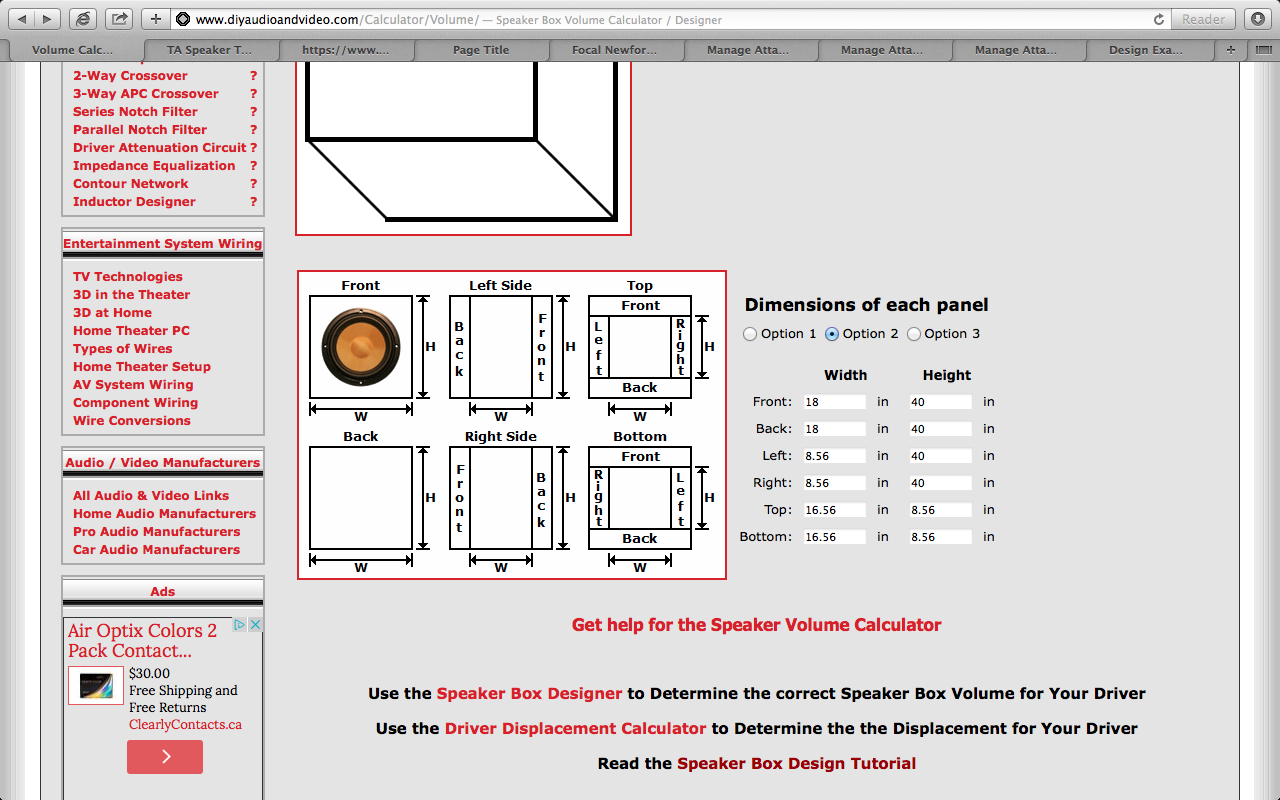The image size is (1280, 800).
Task: Click the ClearlyContacts.ca ad link
Action: click(x=185, y=725)
